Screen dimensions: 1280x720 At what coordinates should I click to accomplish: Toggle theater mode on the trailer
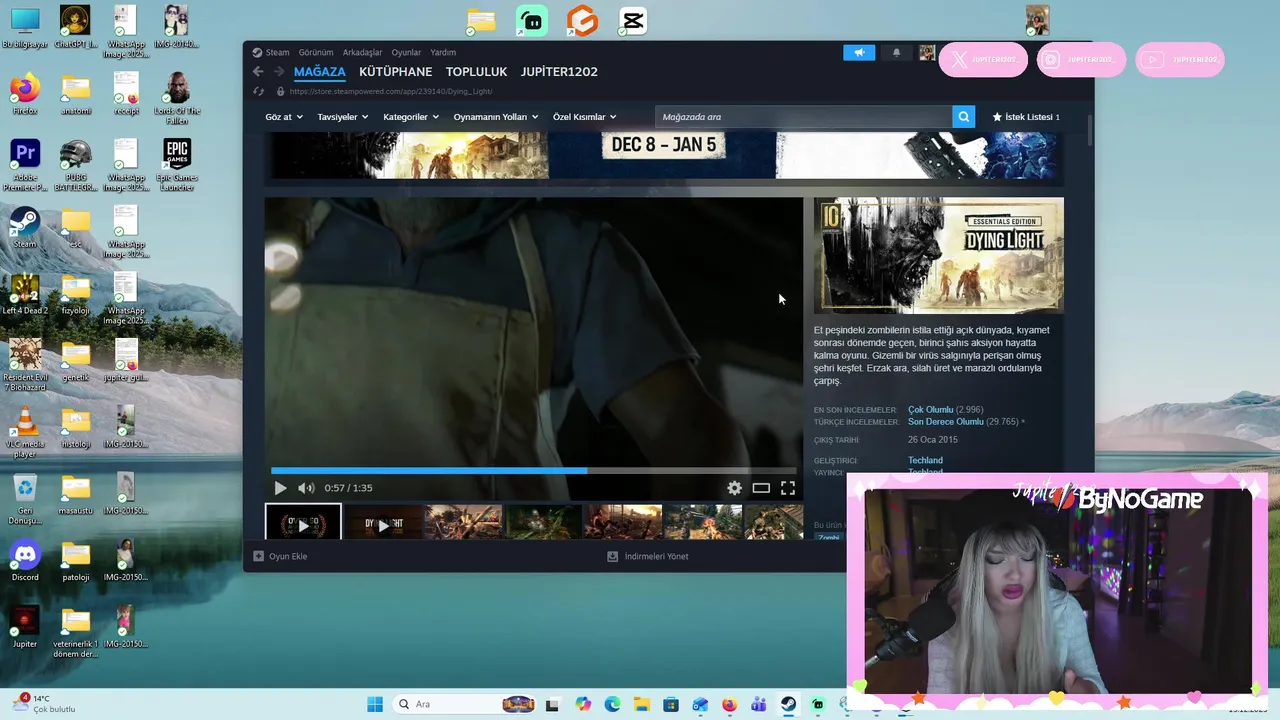click(761, 488)
